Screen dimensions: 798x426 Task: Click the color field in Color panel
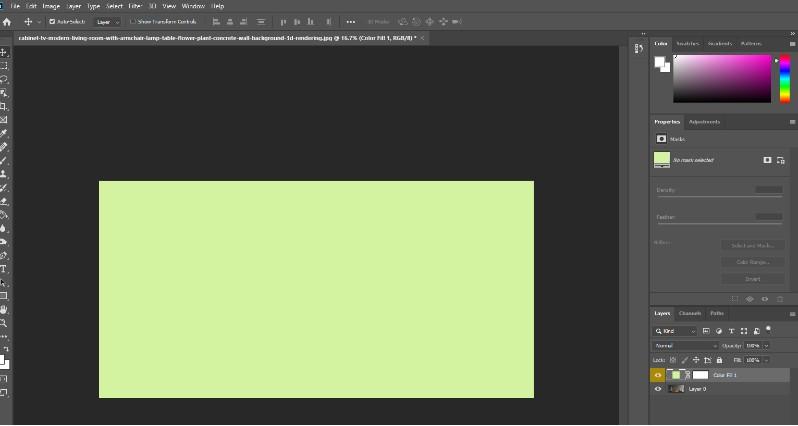[722, 79]
